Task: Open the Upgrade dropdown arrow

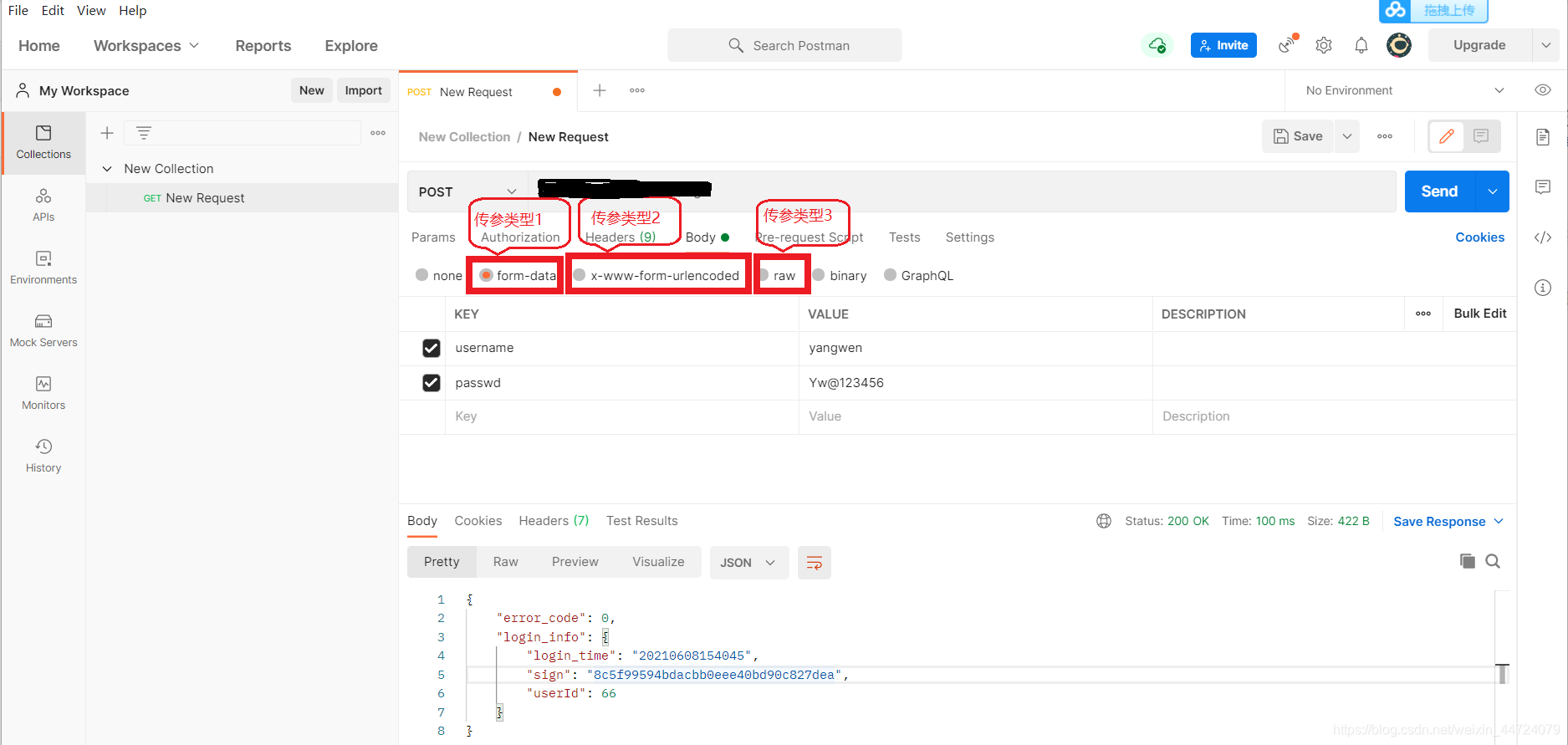Action: [1545, 45]
